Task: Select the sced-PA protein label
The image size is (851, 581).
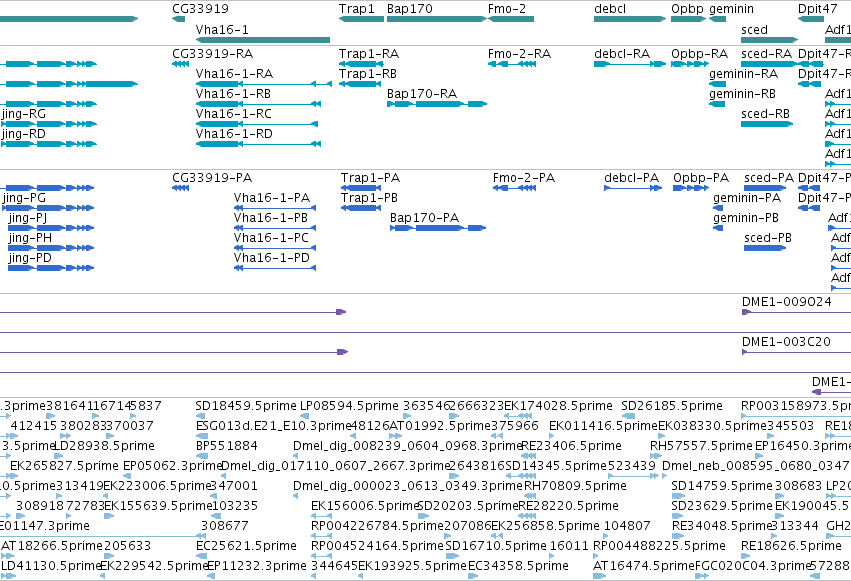Action: 769,178
